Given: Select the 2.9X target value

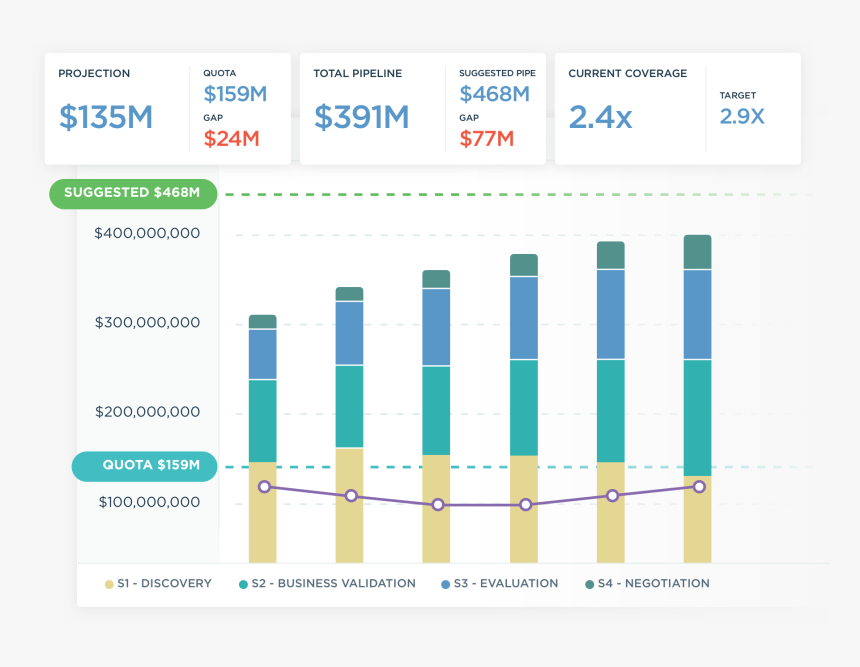Looking at the screenshot, I should (x=742, y=116).
